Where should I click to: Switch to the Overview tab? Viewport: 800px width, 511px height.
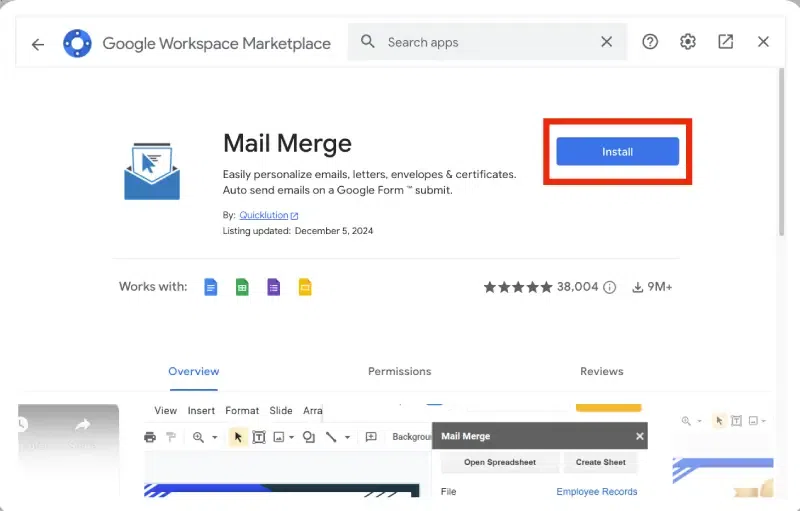(194, 371)
